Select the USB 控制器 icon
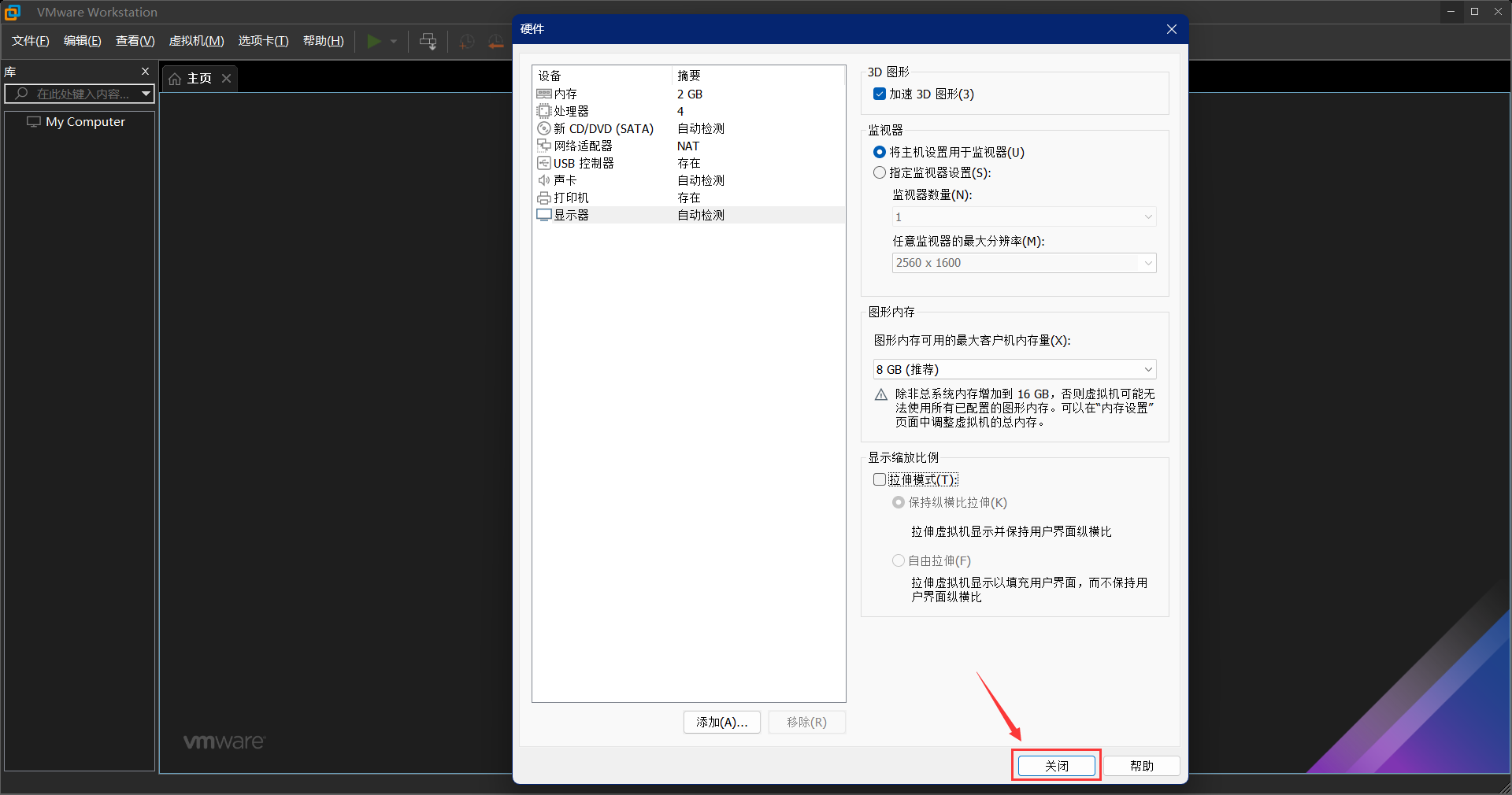Screen dimensions: 1512x795 point(543,163)
